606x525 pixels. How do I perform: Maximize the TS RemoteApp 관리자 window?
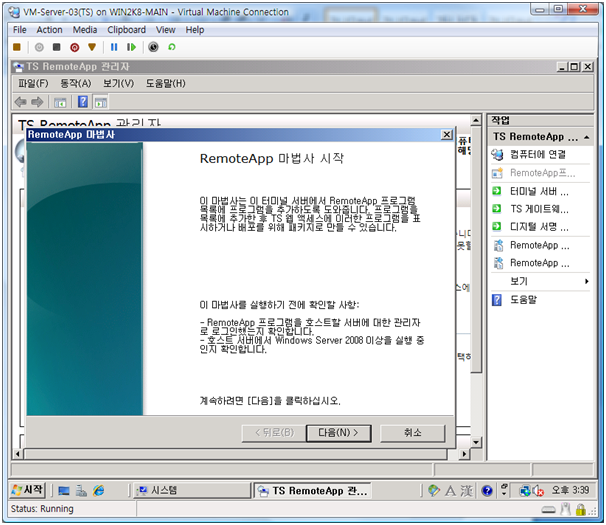575,66
